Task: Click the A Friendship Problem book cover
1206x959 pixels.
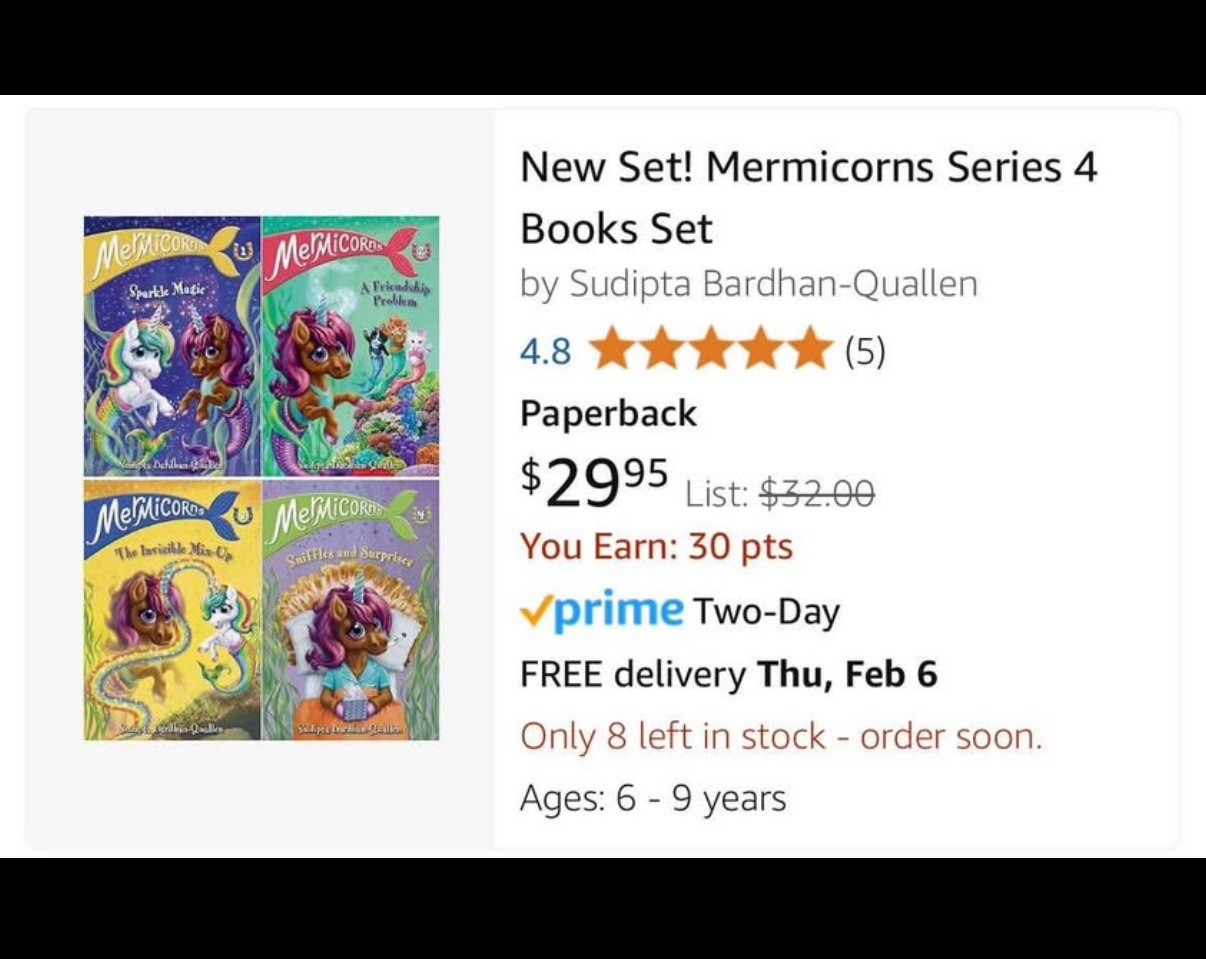Action: (x=350, y=346)
